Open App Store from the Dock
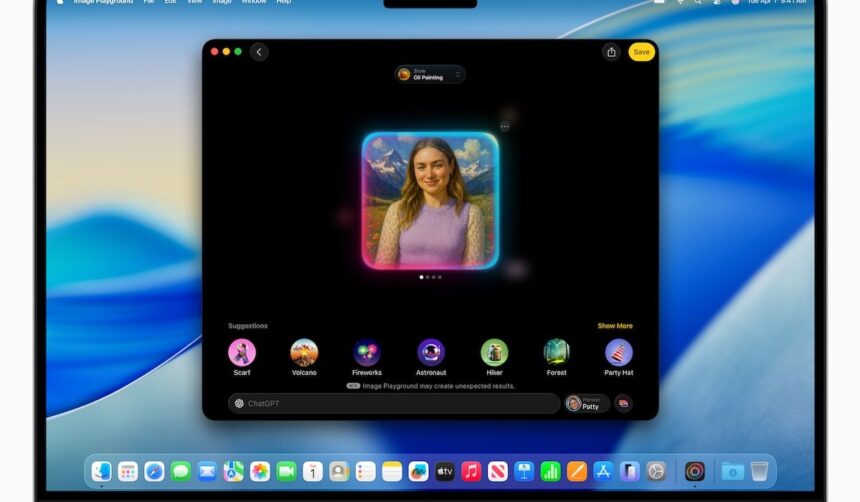Viewport: 860px width, 502px height. 603,471
